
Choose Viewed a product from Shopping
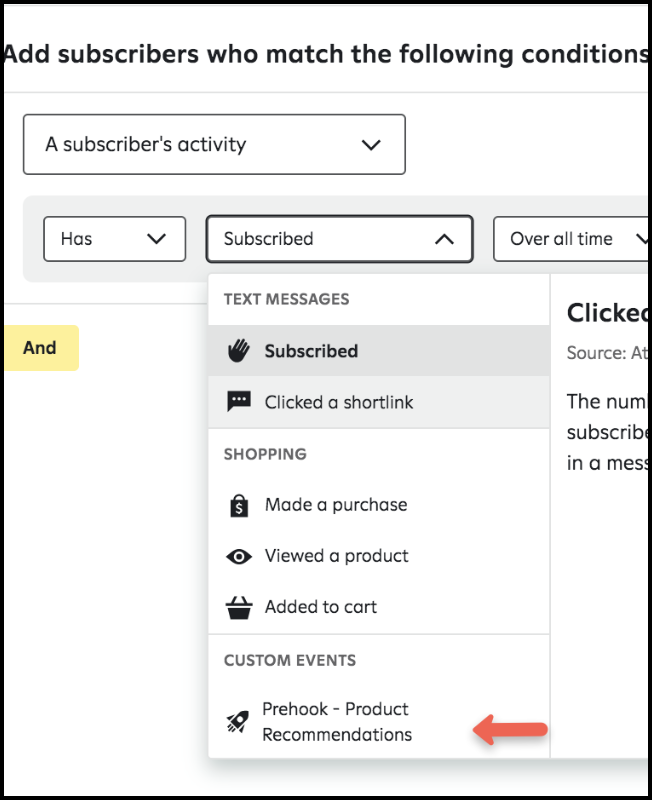(336, 556)
